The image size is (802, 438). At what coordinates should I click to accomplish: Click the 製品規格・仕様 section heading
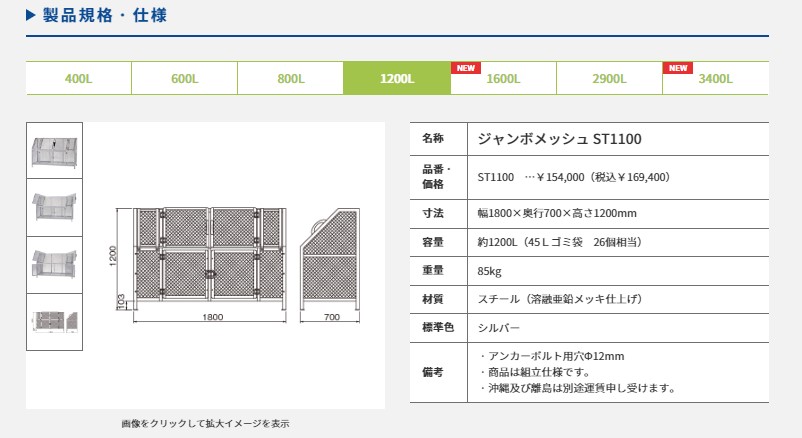(x=105, y=15)
